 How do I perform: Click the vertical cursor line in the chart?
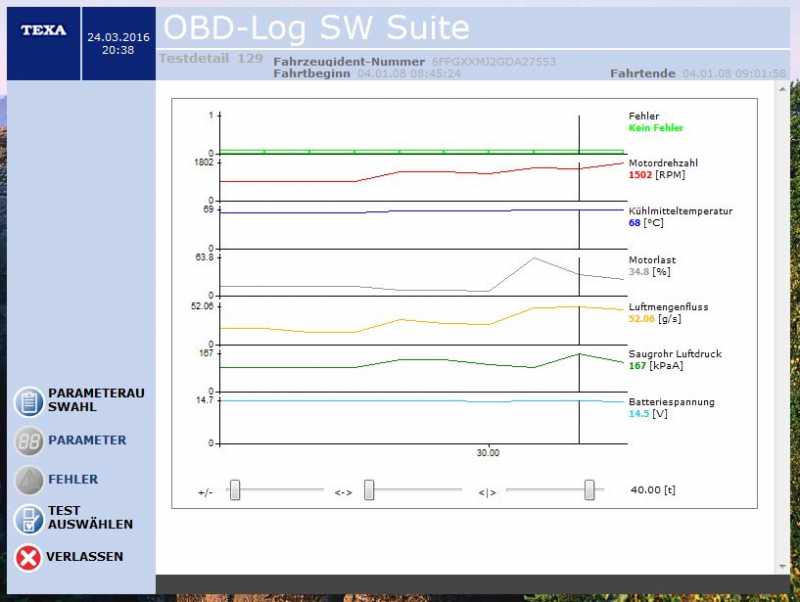579,280
